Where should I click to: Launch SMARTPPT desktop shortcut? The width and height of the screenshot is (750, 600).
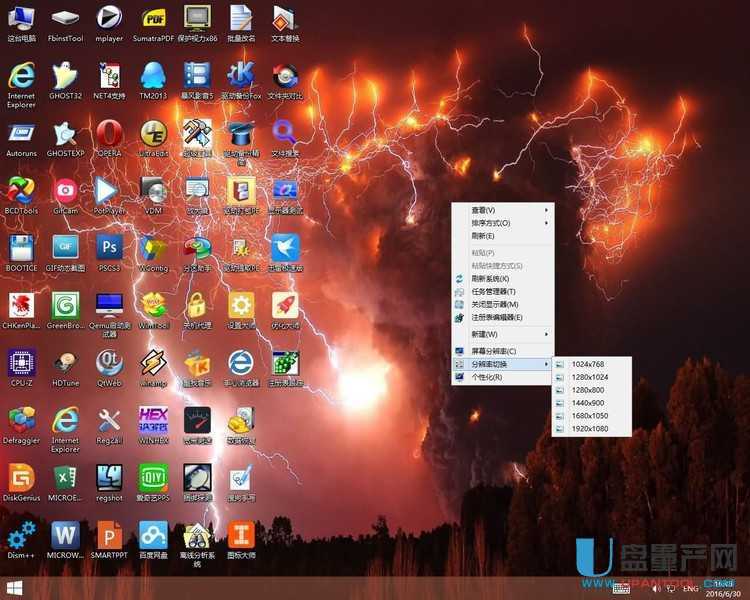coord(109,541)
